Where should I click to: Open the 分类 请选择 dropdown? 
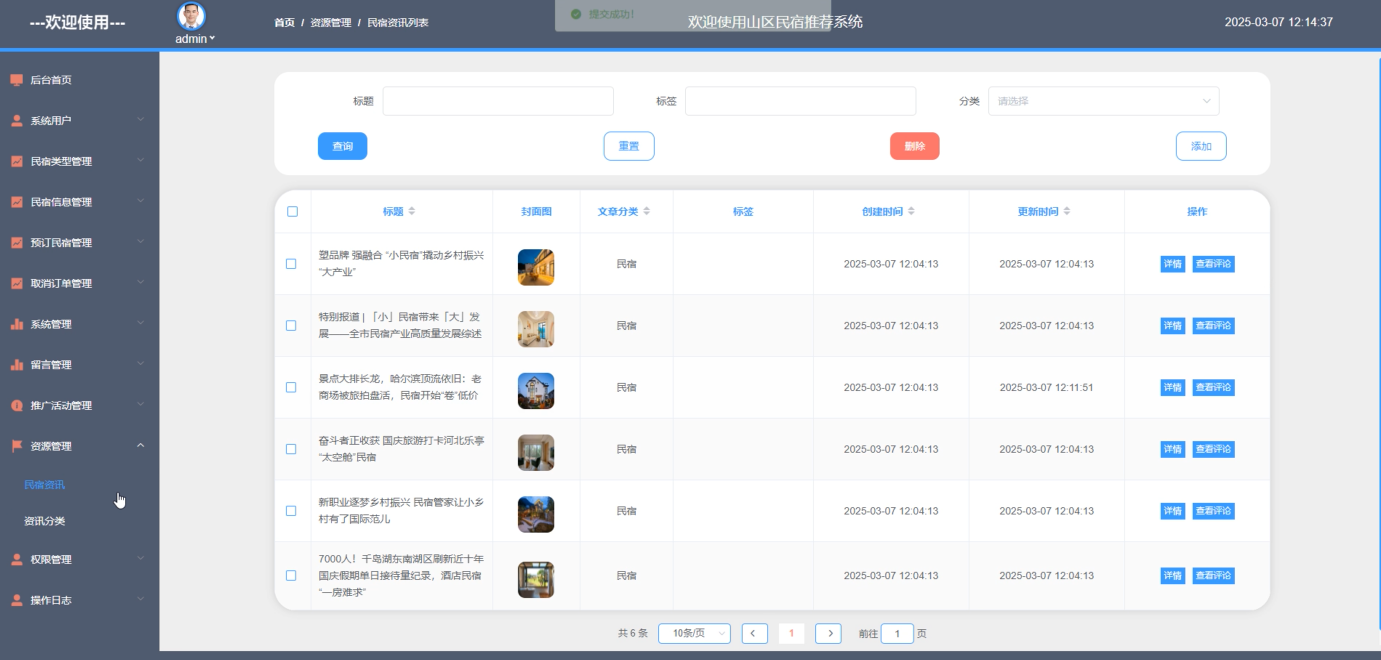1103,101
